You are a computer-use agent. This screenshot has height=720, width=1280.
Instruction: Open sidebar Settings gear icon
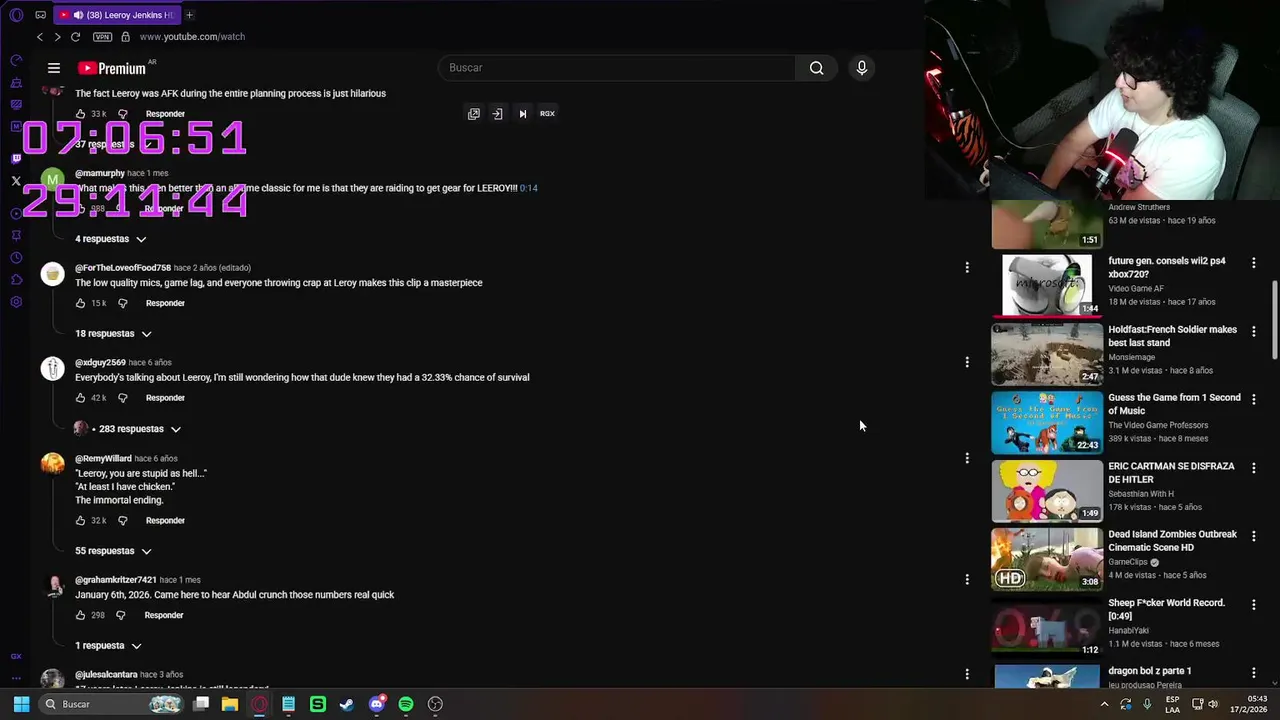pos(16,302)
